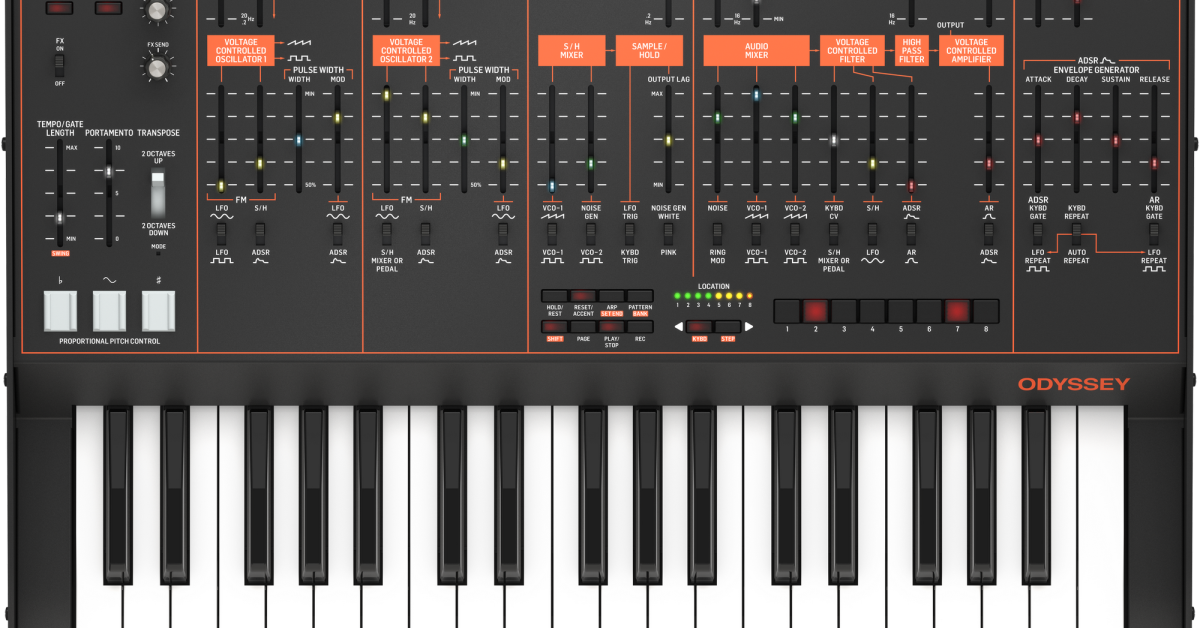Select the KYBD mode button
This screenshot has height=628, width=1200.
(x=700, y=327)
